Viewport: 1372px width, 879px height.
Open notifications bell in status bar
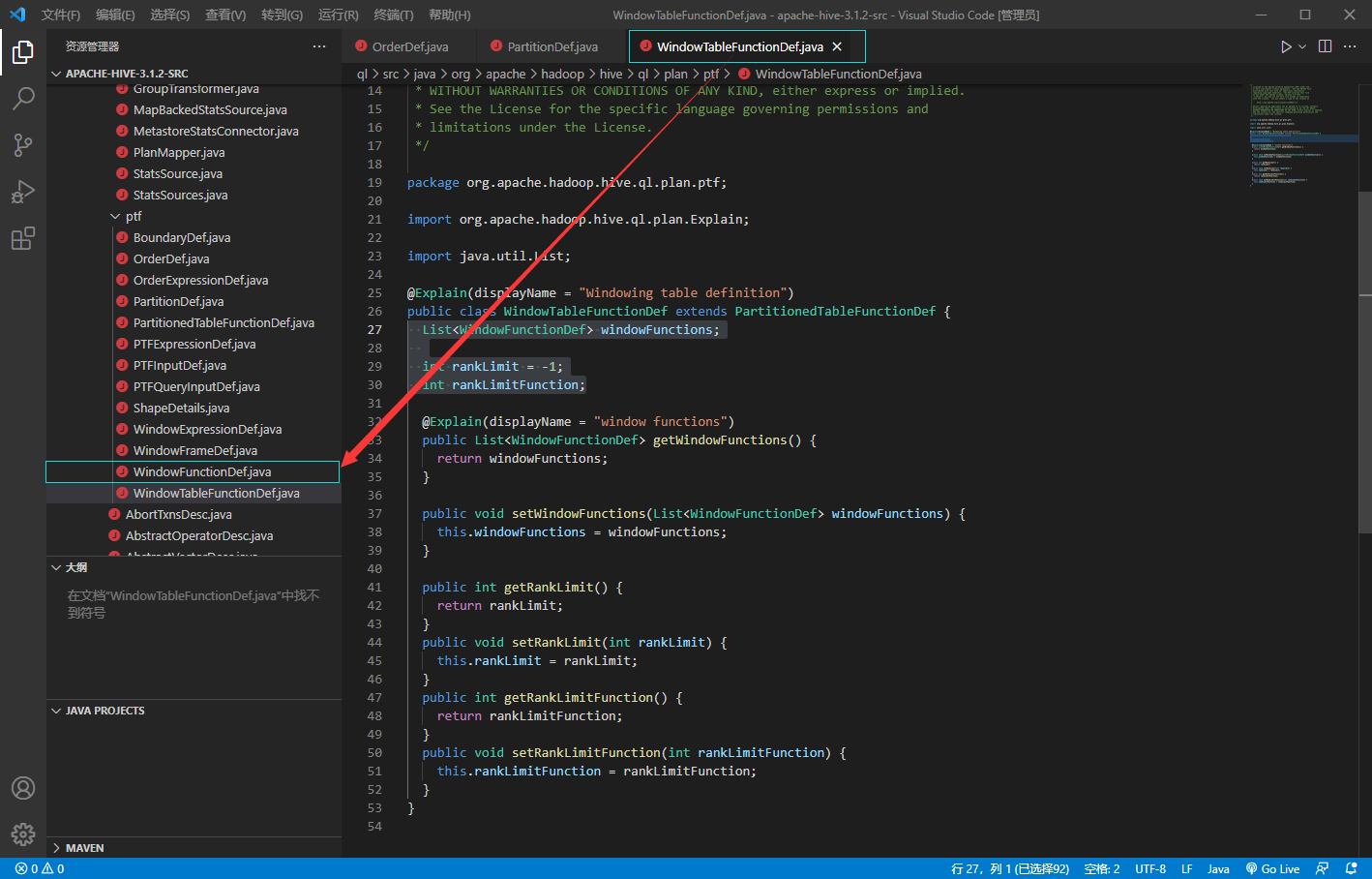click(1352, 868)
